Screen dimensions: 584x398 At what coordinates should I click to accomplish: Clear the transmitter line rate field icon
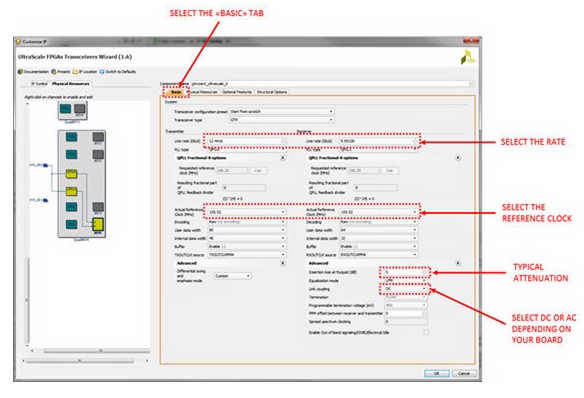click(x=284, y=141)
